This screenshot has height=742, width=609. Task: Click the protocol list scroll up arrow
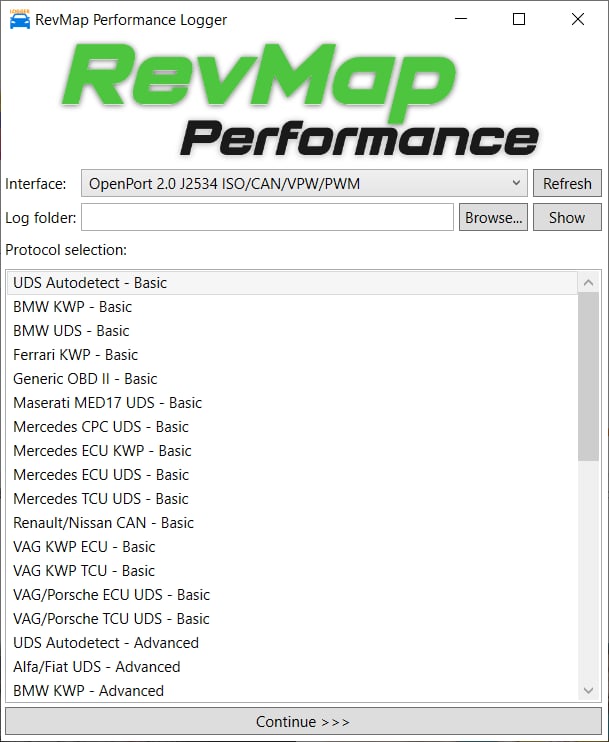(588, 283)
